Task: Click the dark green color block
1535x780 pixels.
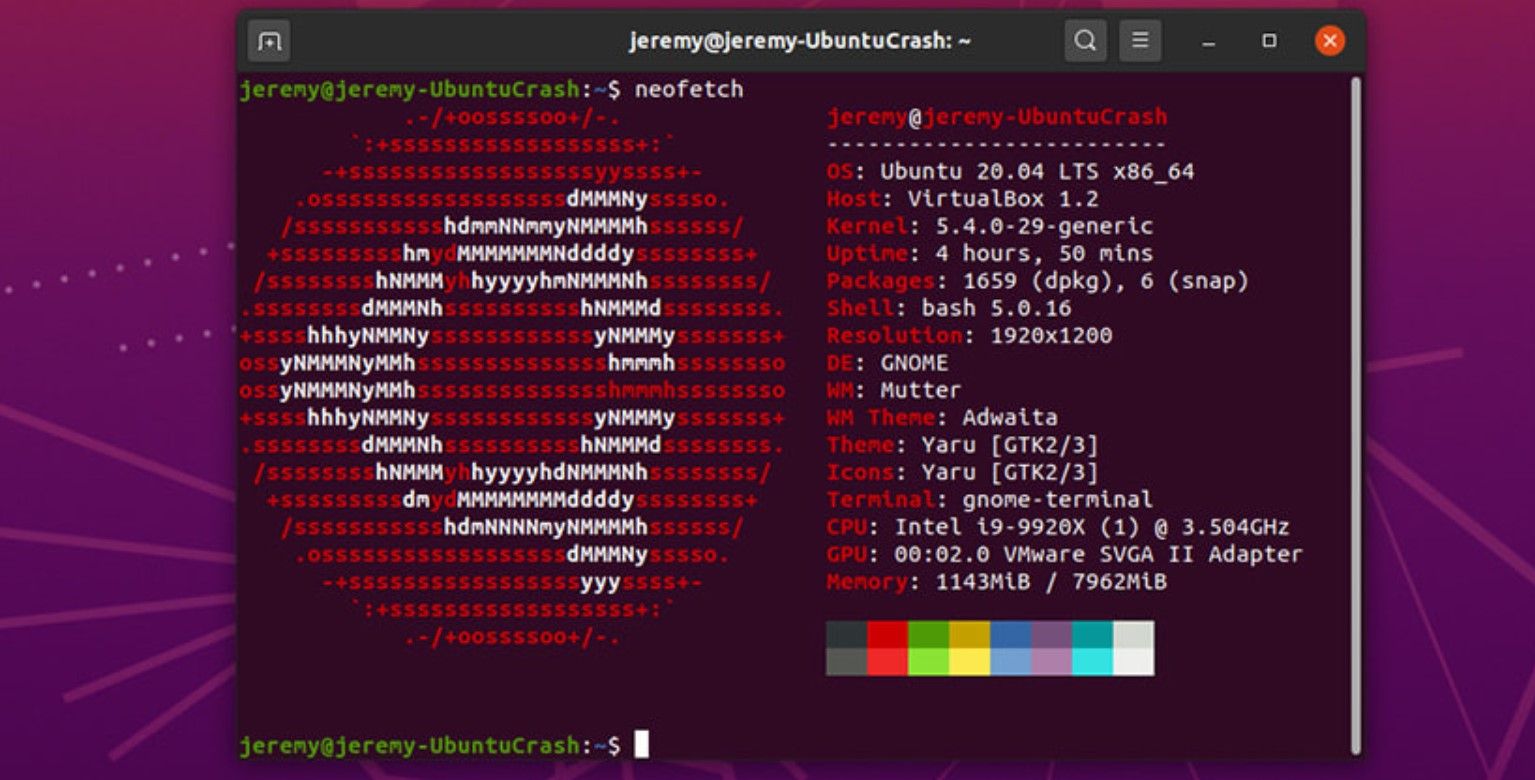Action: coord(929,634)
